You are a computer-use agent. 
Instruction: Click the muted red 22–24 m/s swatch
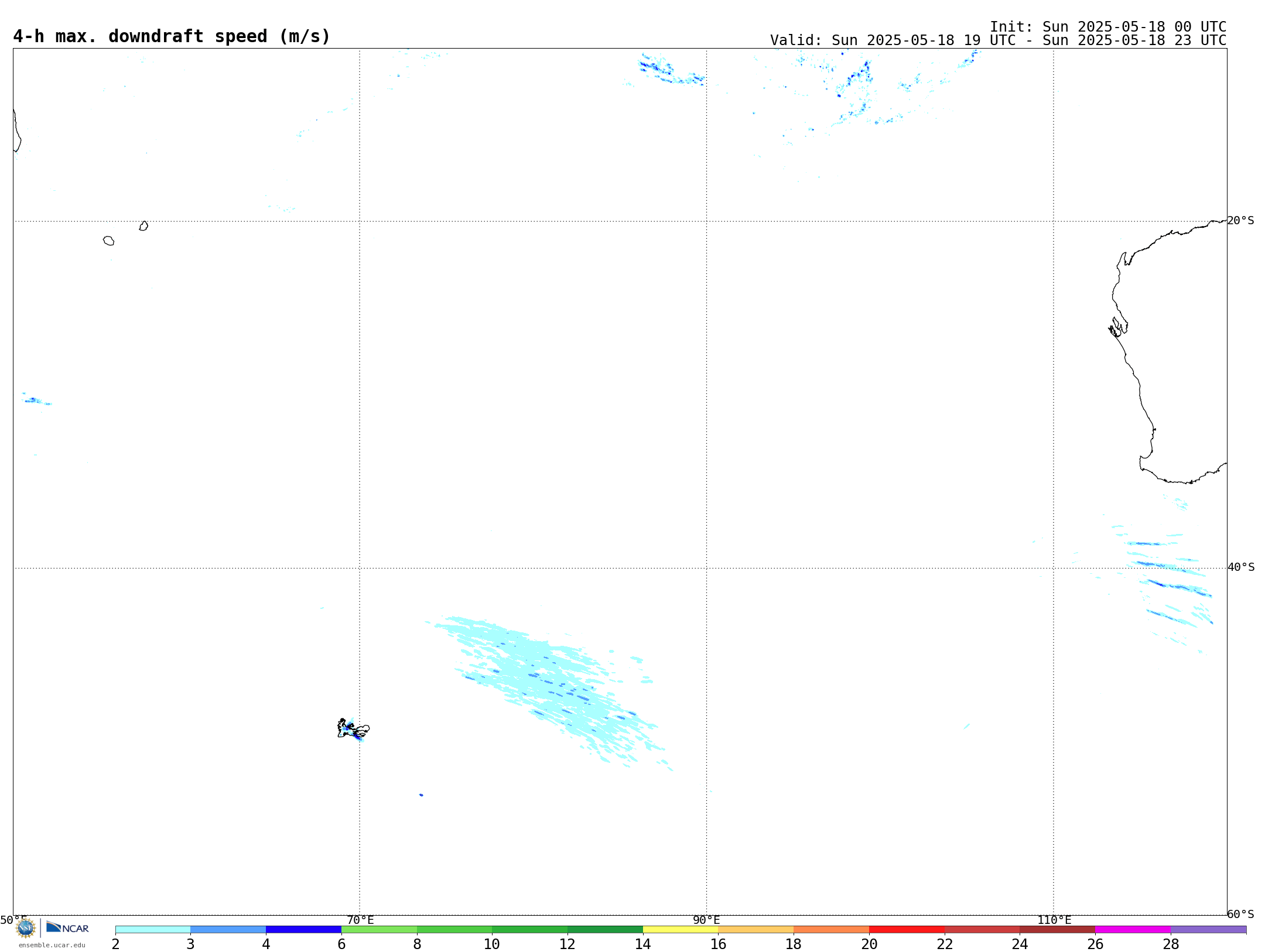coord(982,929)
